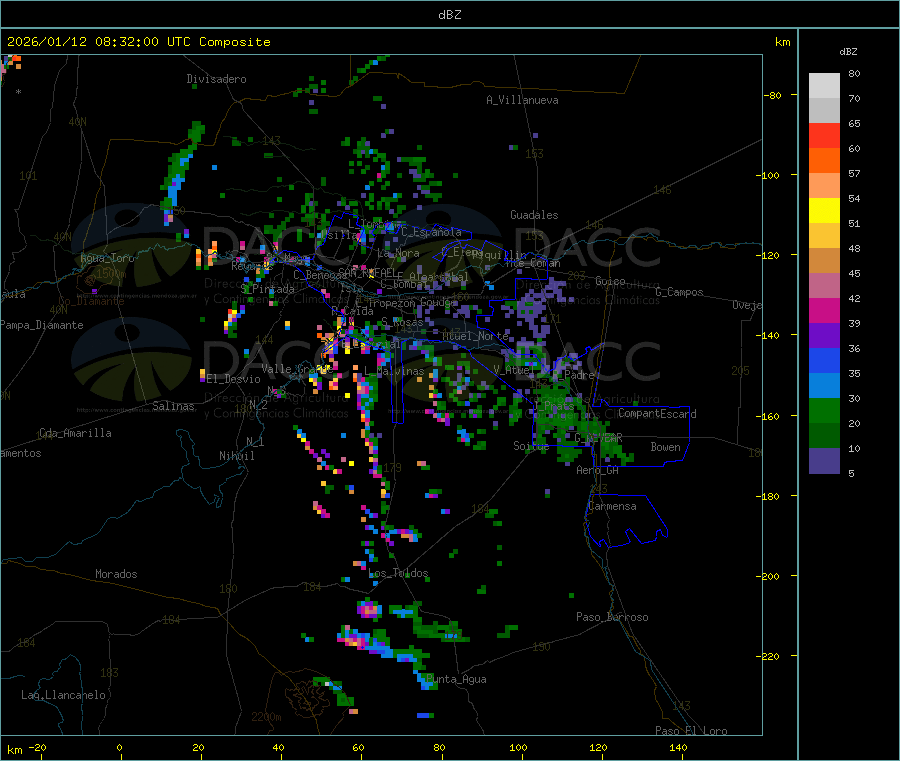Screen dimensions: 900x761
Task: Click the Divisadero location label
Action: point(216,79)
